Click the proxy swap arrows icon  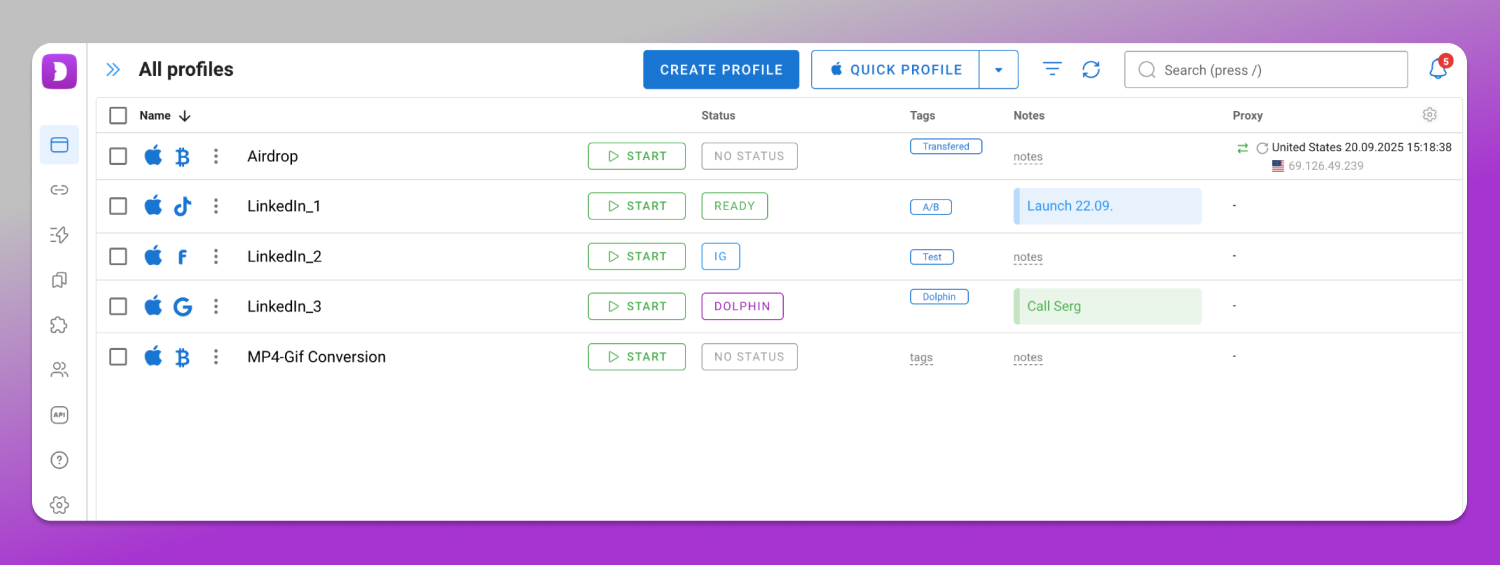[x=1243, y=147]
